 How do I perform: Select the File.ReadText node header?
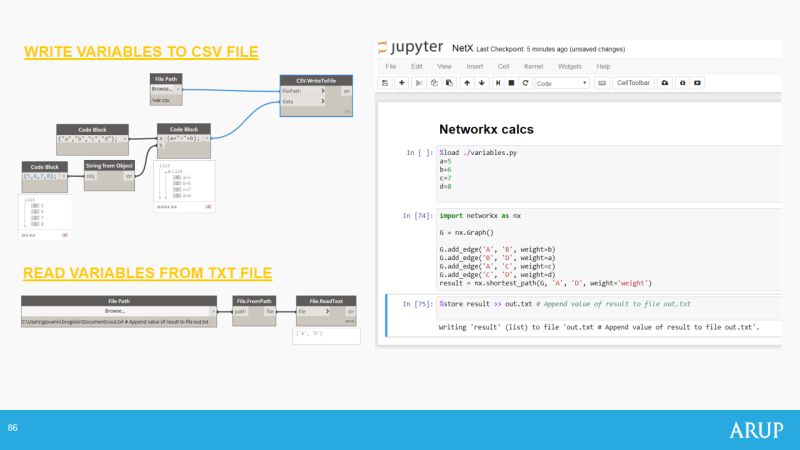click(x=326, y=301)
